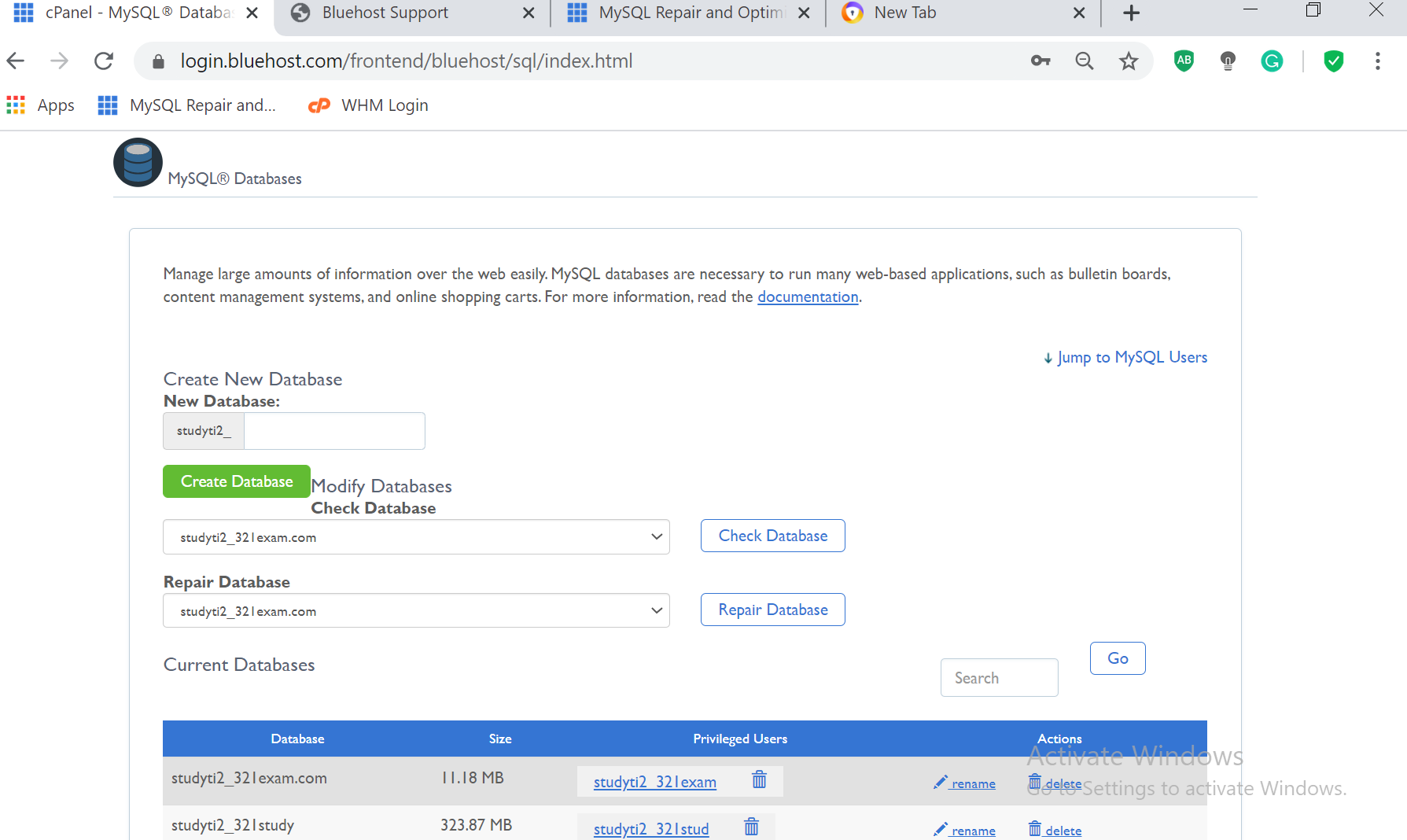Click the 'Actions' column header

tap(1059, 739)
